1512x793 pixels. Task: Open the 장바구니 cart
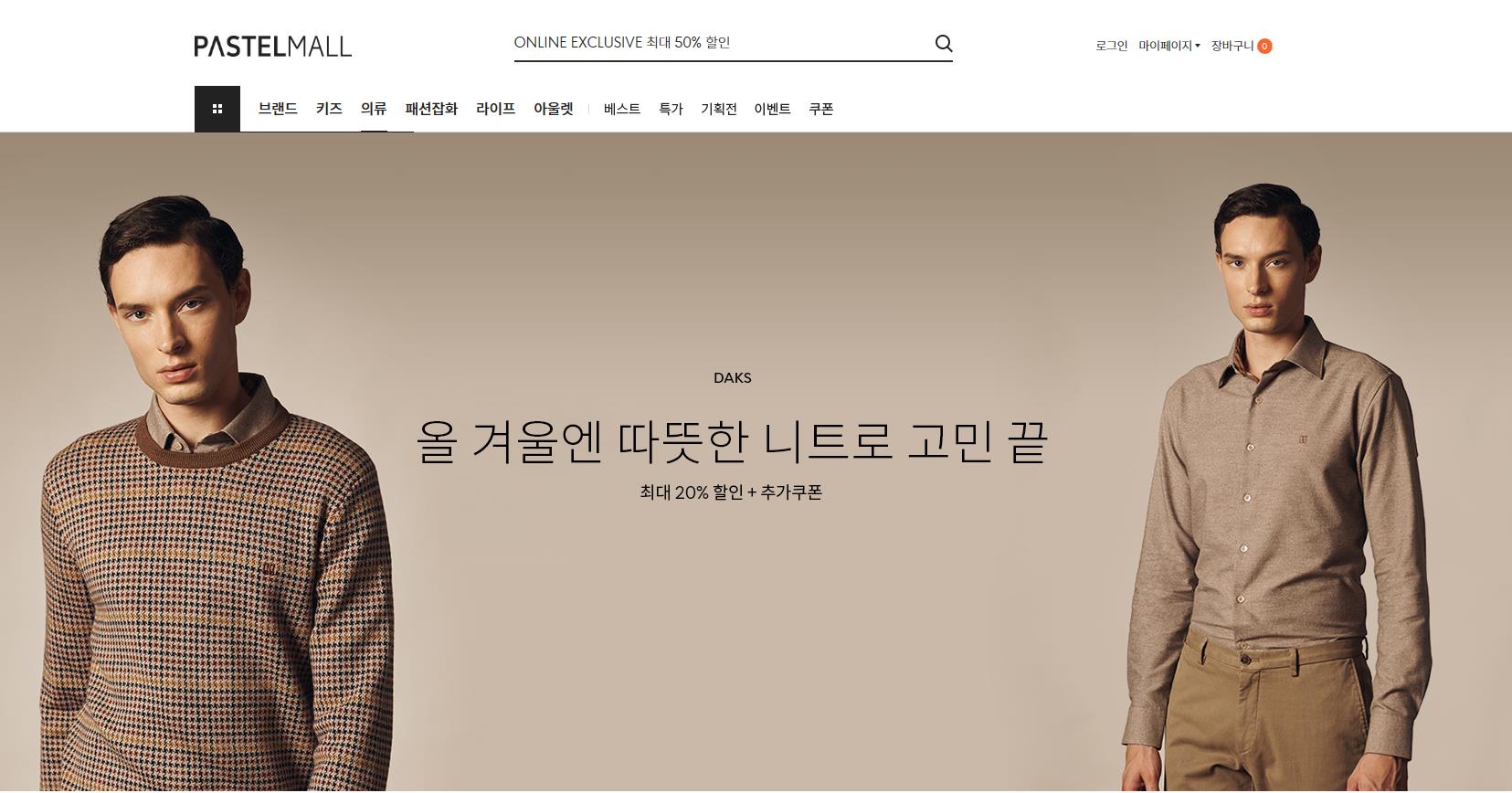1232,46
